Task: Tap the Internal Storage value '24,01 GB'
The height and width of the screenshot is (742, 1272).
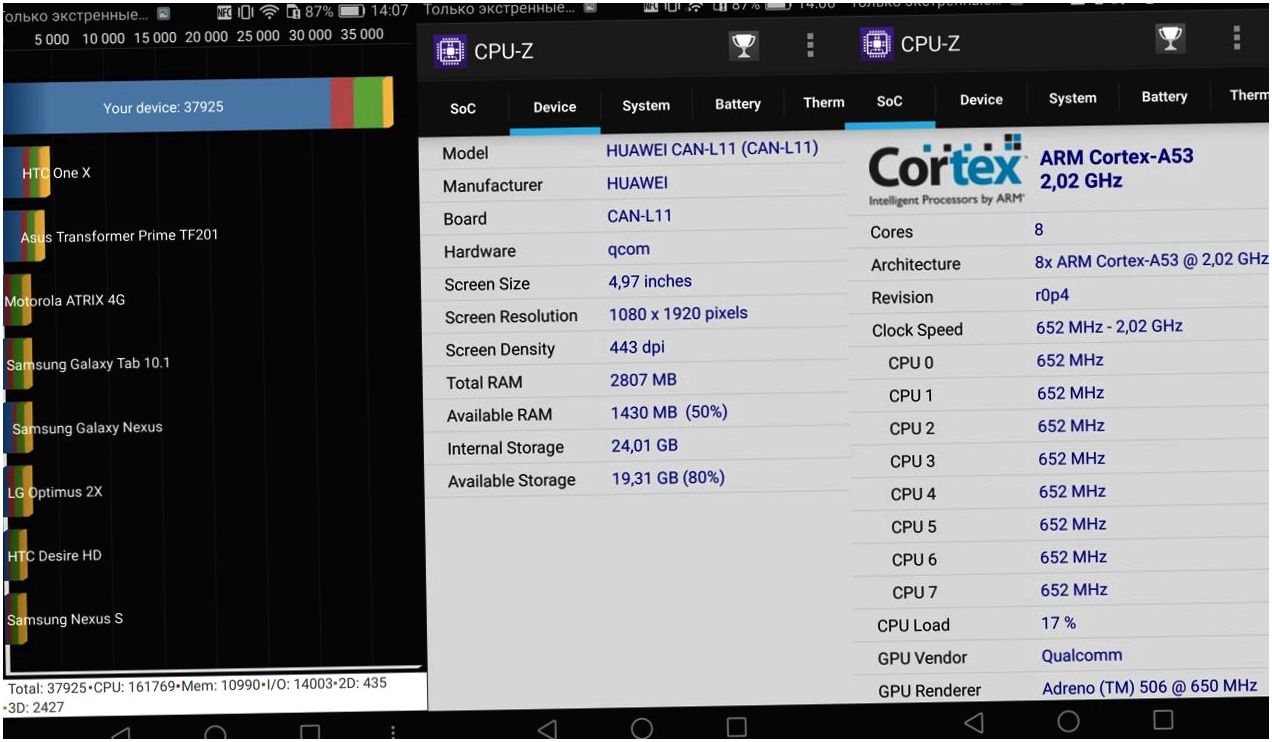Action: [644, 445]
